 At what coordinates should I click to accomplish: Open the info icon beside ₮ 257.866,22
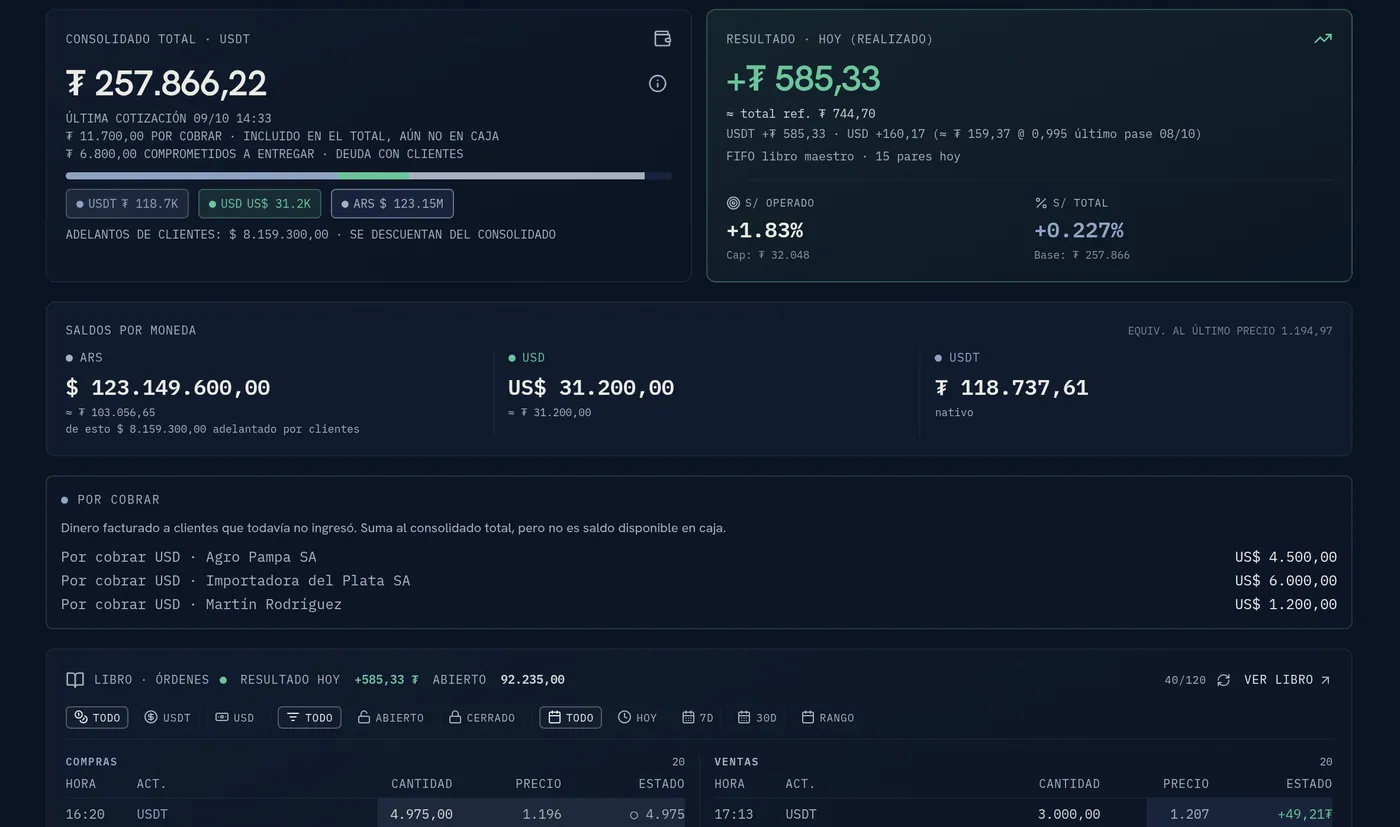657,84
